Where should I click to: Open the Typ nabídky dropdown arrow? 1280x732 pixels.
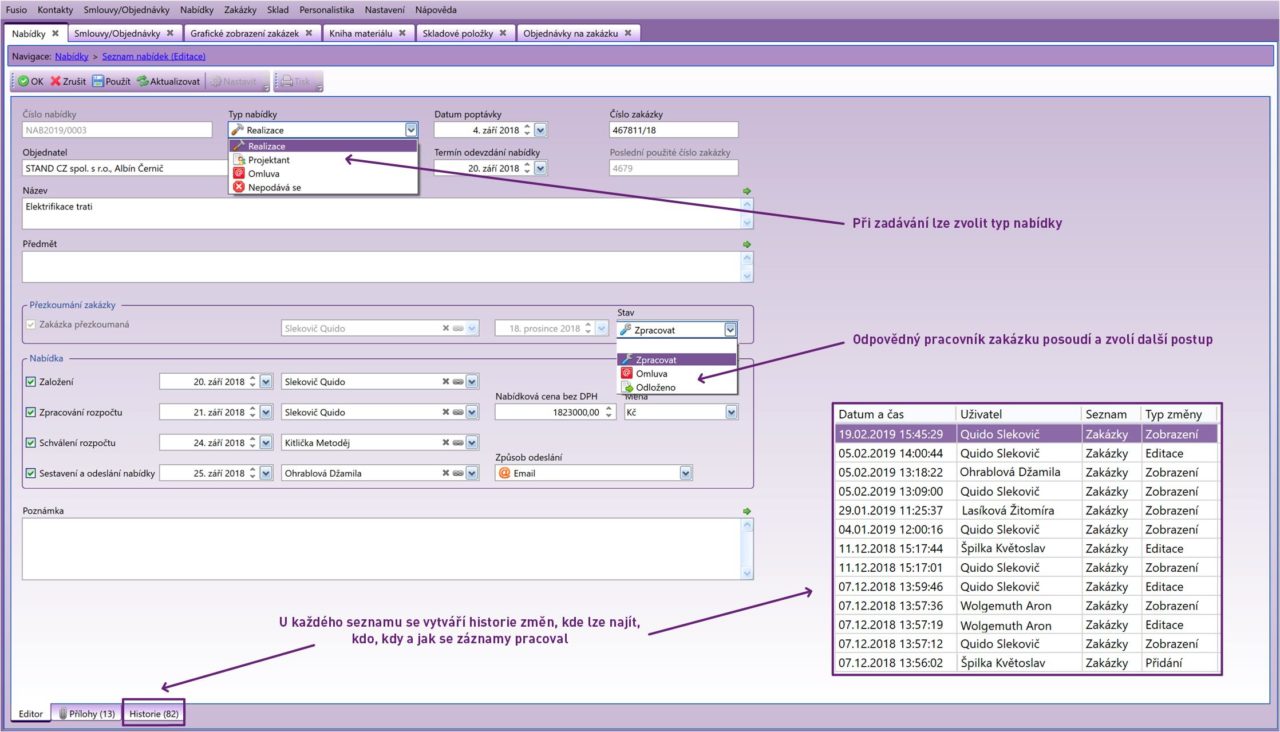(x=411, y=129)
